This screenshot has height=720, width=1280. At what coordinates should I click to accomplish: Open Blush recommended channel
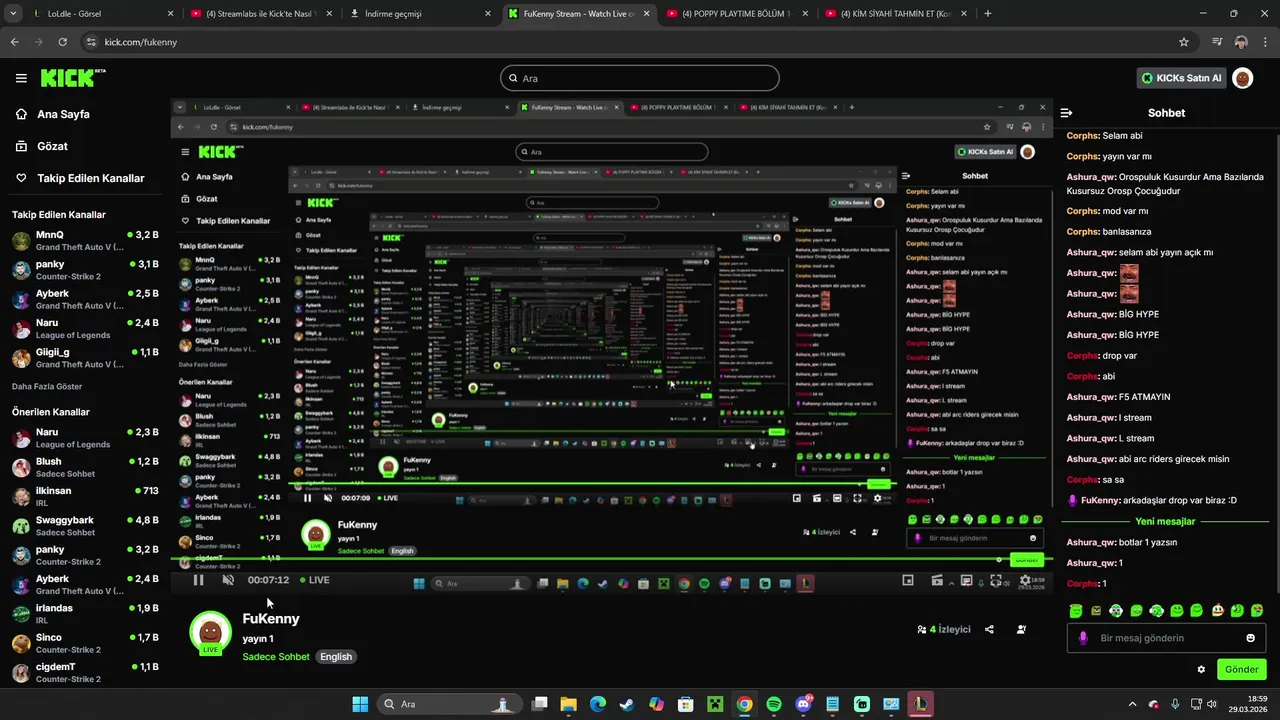(x=85, y=467)
